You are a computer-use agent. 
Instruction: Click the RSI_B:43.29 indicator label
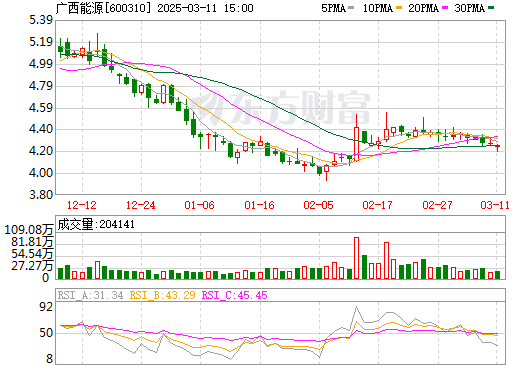(162, 295)
